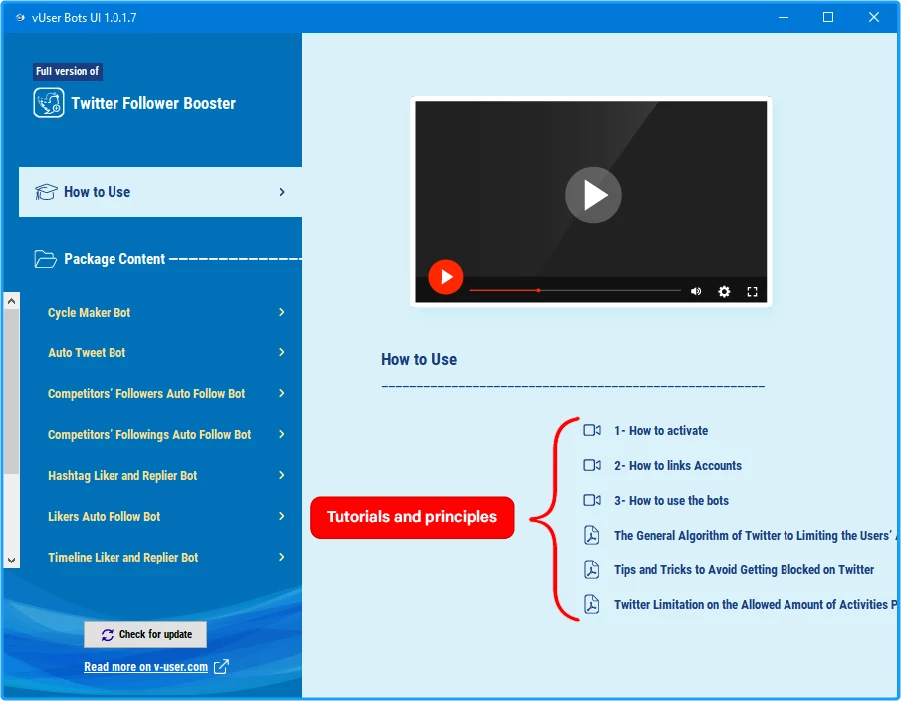Click the video icon next to How to use the bots

592,500
